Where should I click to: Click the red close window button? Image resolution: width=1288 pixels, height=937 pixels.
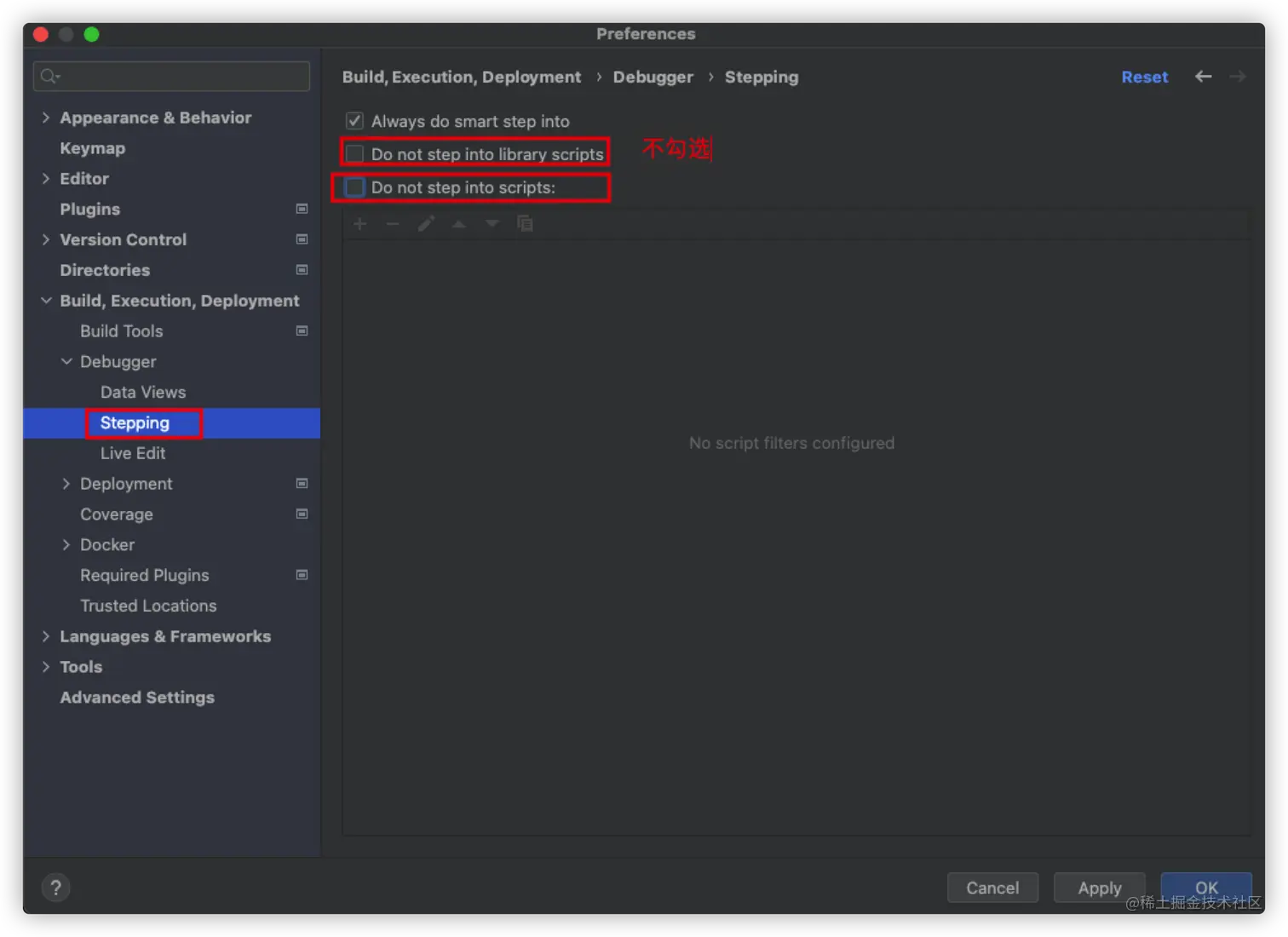coord(41,34)
